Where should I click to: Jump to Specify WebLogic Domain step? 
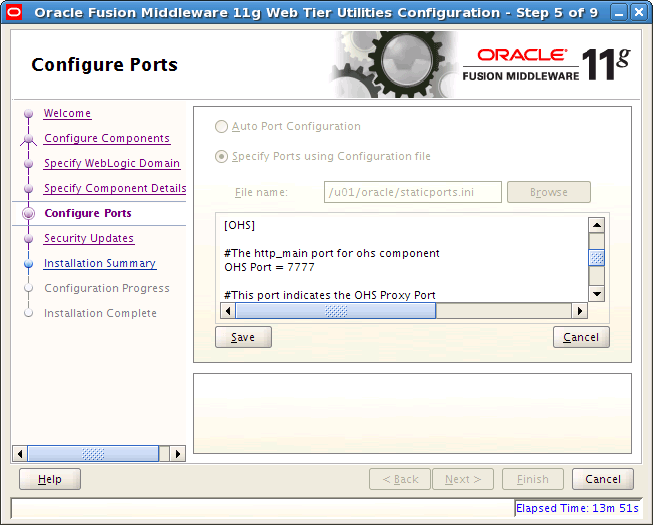(x=112, y=163)
